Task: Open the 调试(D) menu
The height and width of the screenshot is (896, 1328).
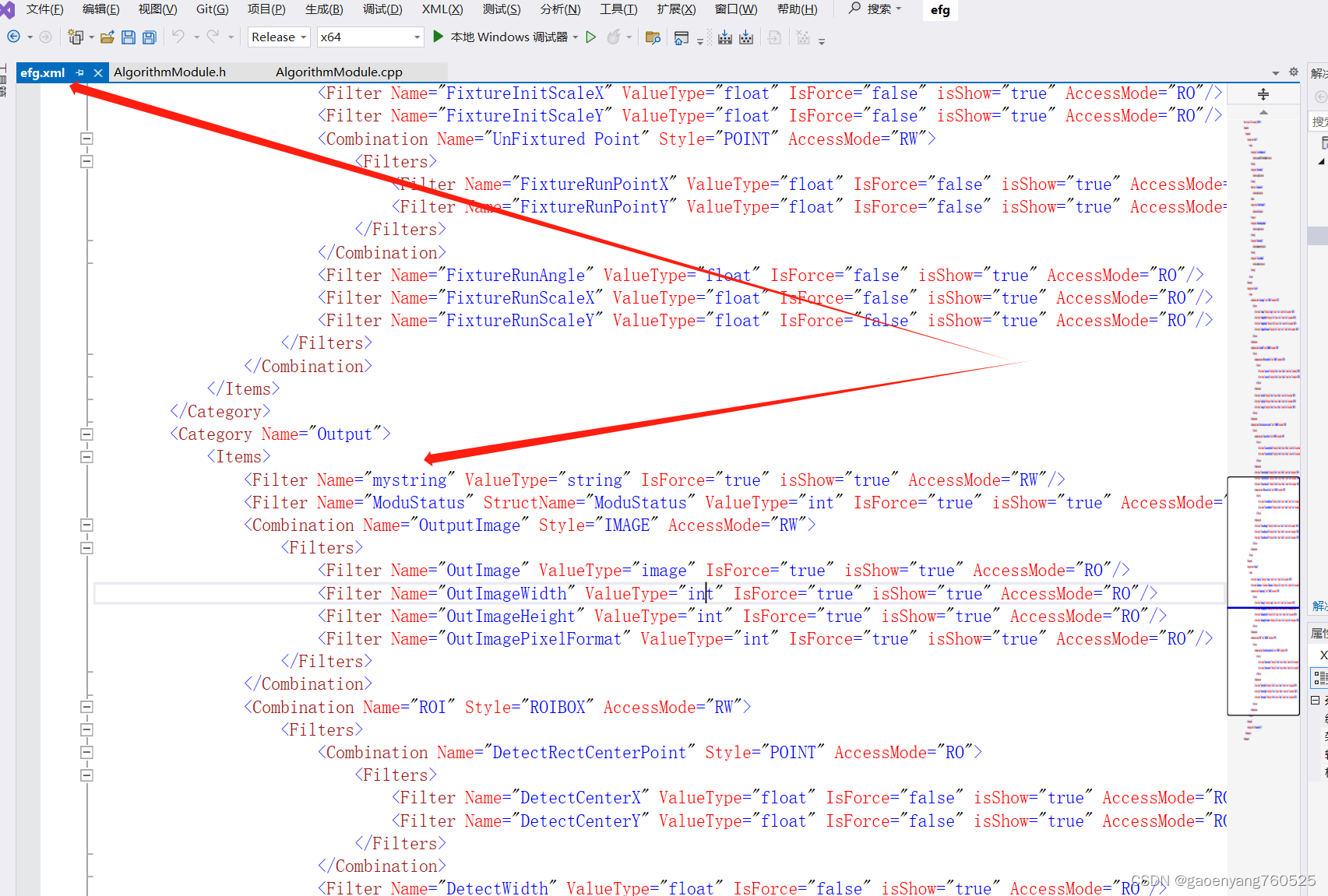Action: tap(382, 9)
